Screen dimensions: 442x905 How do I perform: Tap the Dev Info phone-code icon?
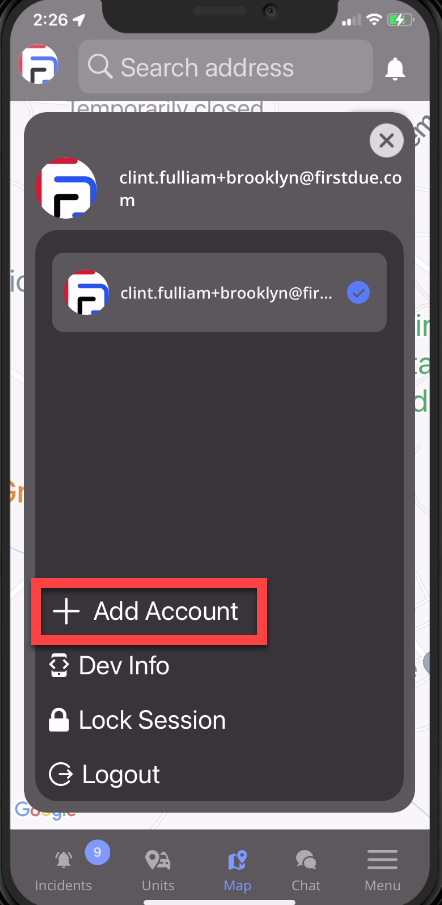point(59,665)
